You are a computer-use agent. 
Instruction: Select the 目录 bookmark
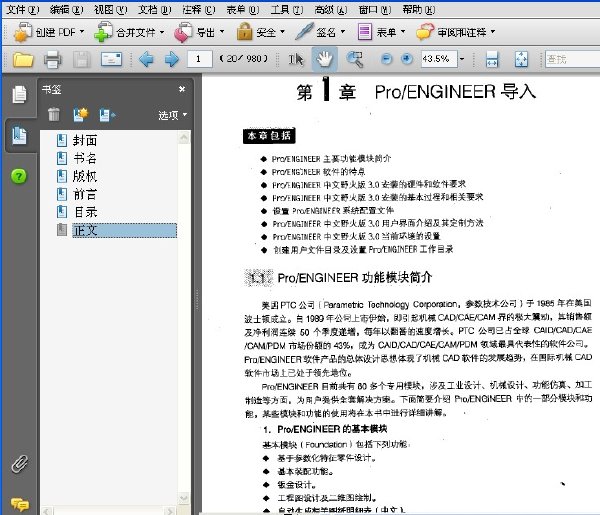tap(85, 212)
